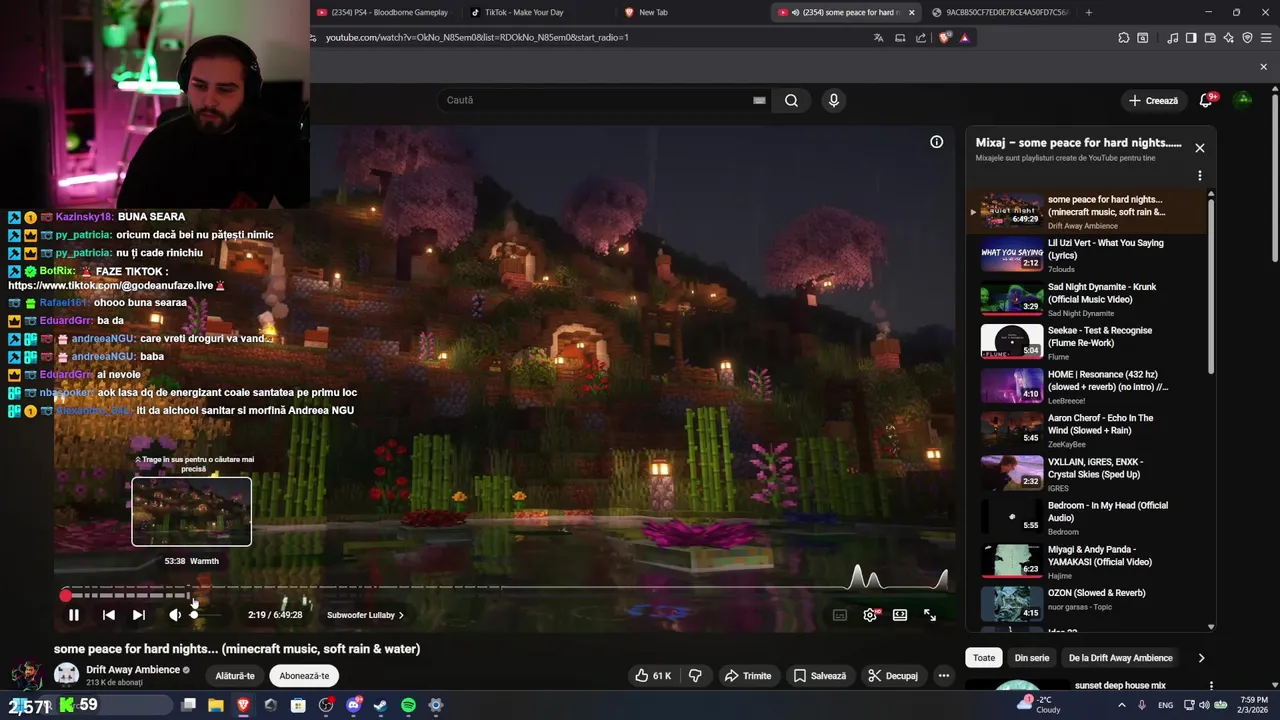The image size is (1280, 720).
Task: Open the Brave hamburger main menu
Action: point(1266,38)
